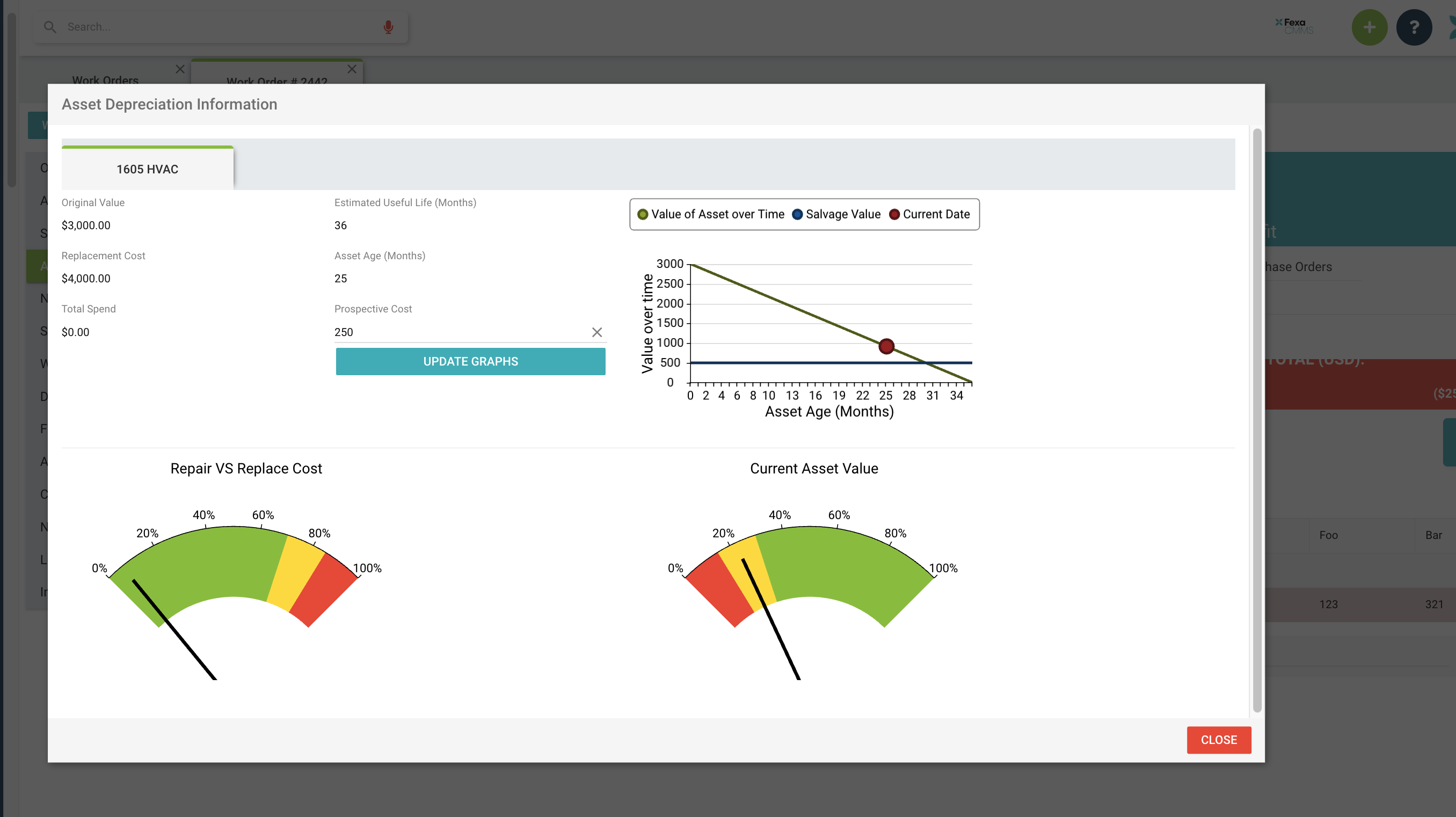Click the Current Date marker on chart

pos(886,346)
